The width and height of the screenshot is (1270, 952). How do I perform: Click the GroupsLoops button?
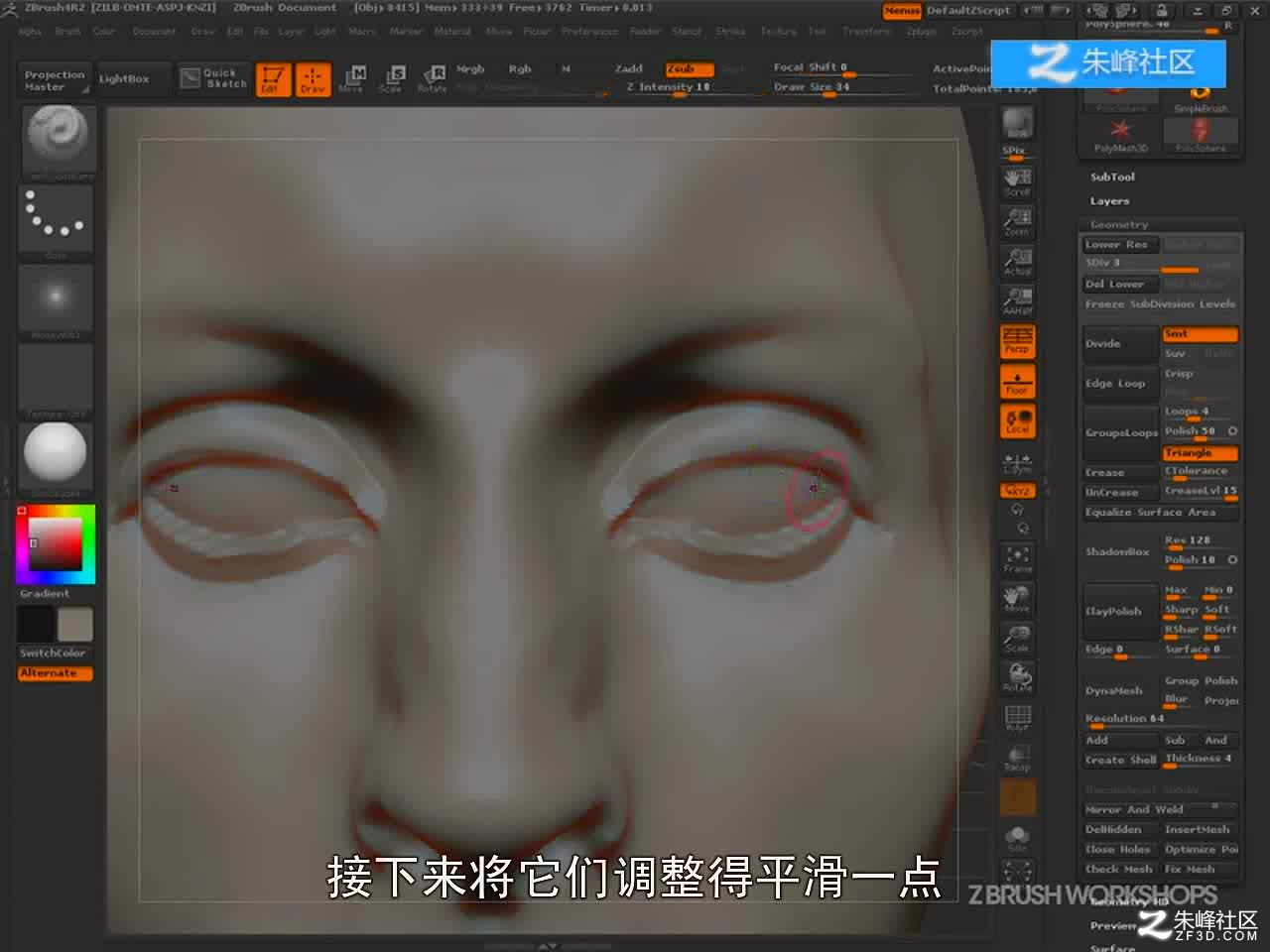[1120, 433]
